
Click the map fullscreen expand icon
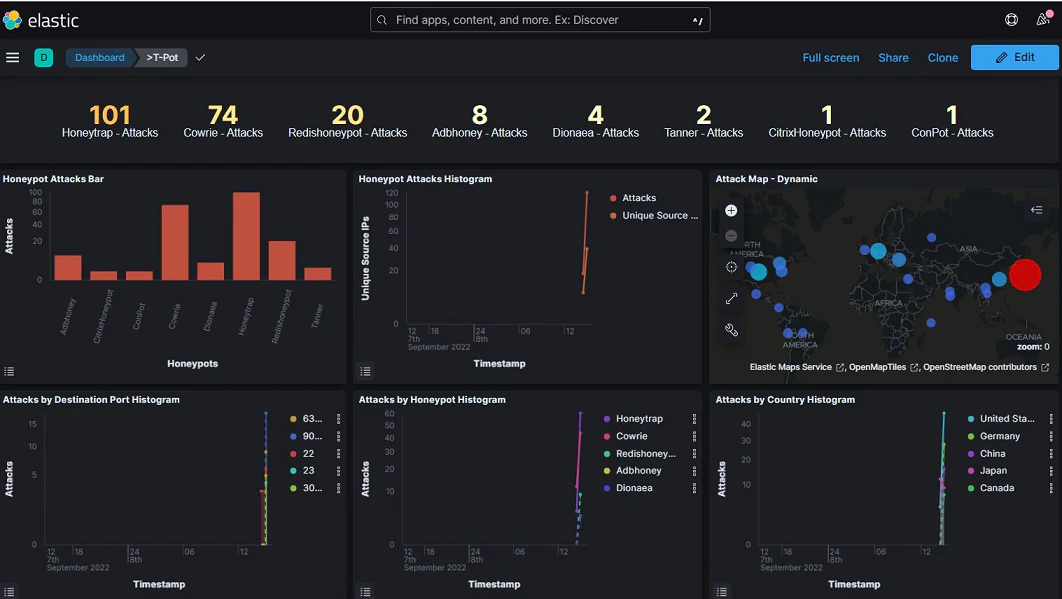731,299
